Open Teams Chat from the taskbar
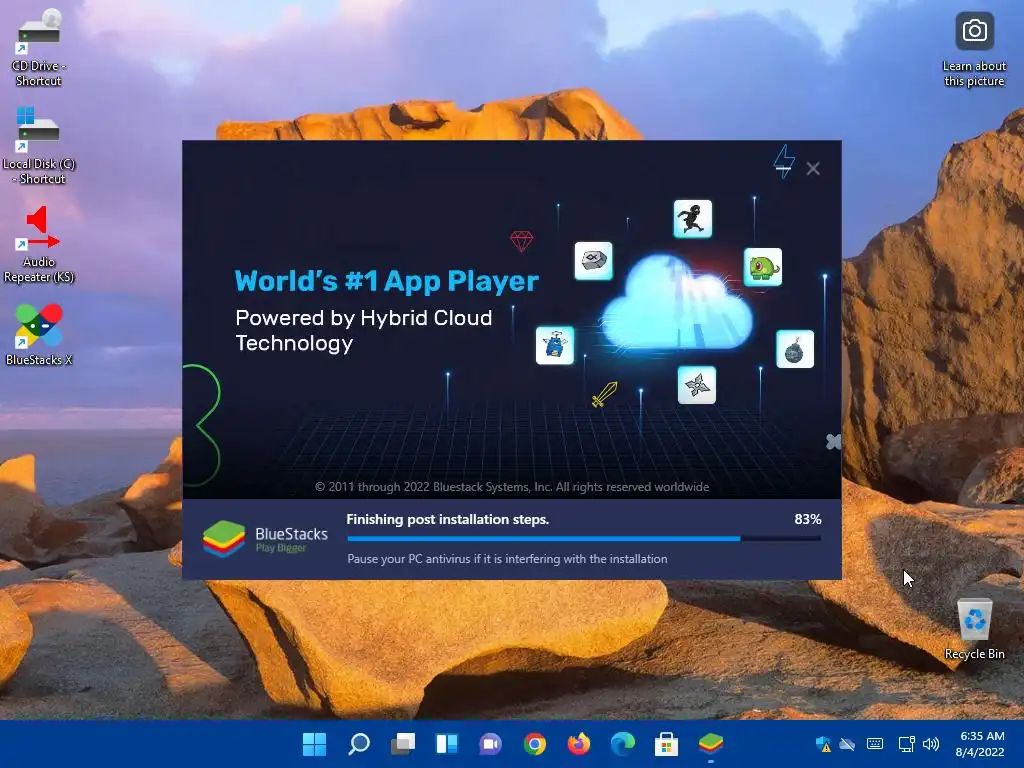The height and width of the screenshot is (768, 1024). click(x=490, y=744)
